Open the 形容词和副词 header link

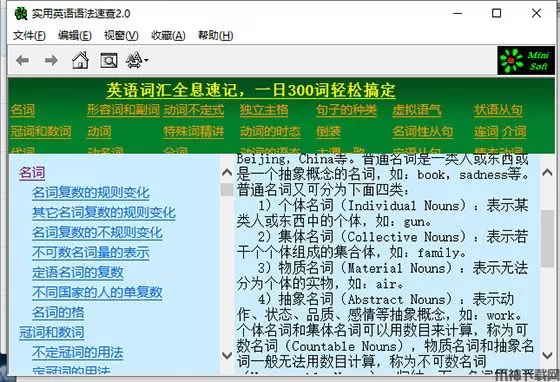pyautogui.click(x=123, y=110)
